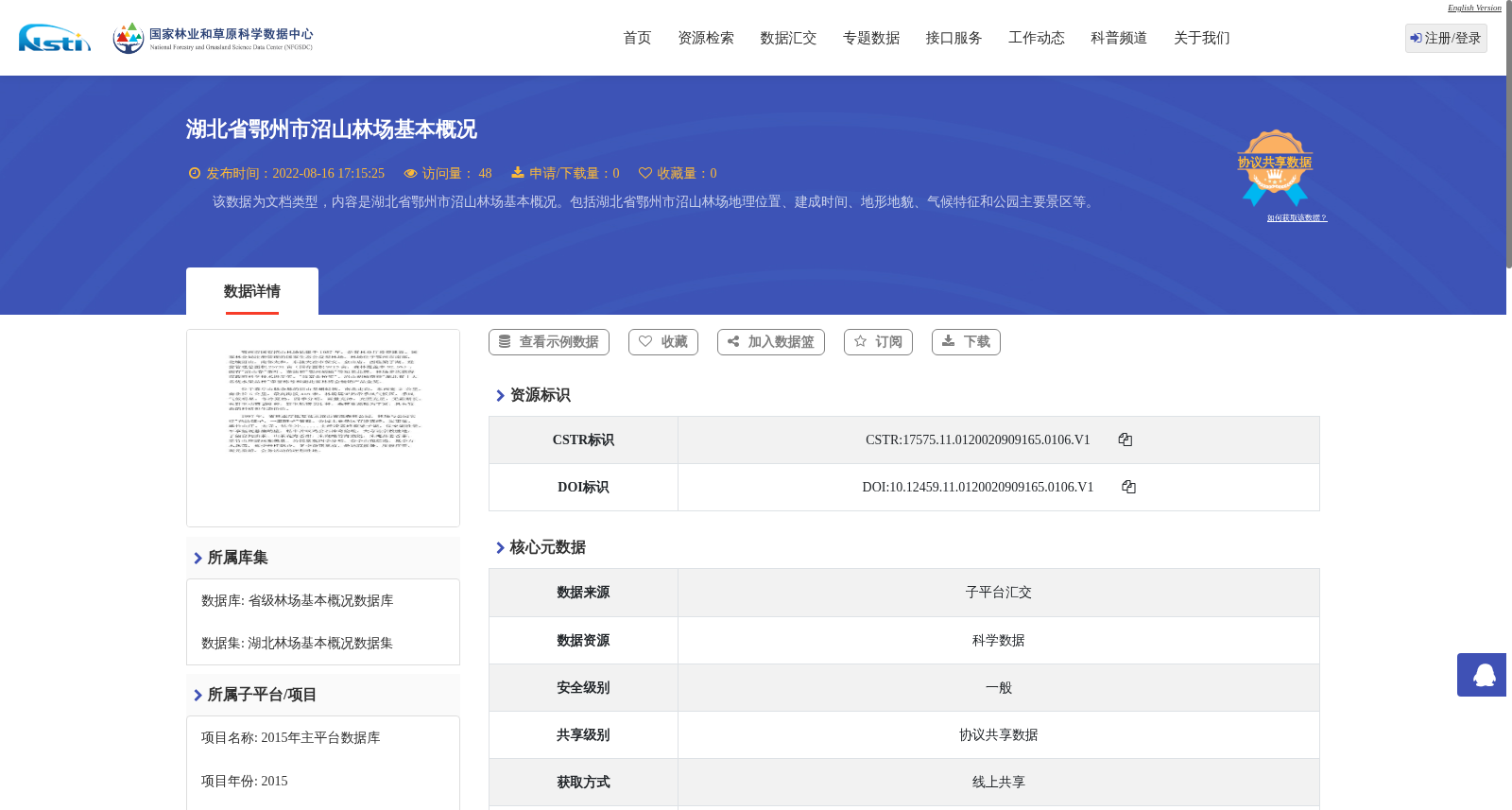Select the 数据详情 tab

tap(252, 291)
